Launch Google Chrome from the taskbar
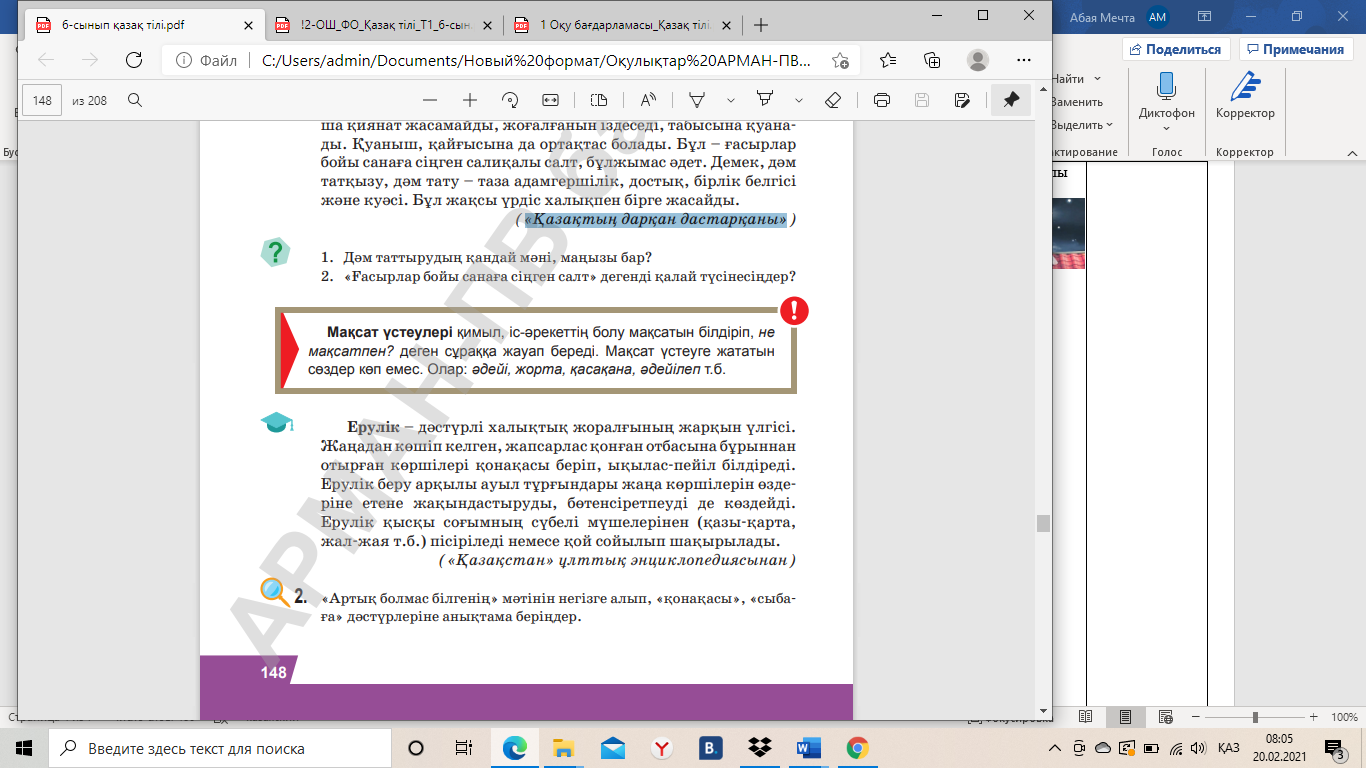This screenshot has width=1366, height=768. 857,748
